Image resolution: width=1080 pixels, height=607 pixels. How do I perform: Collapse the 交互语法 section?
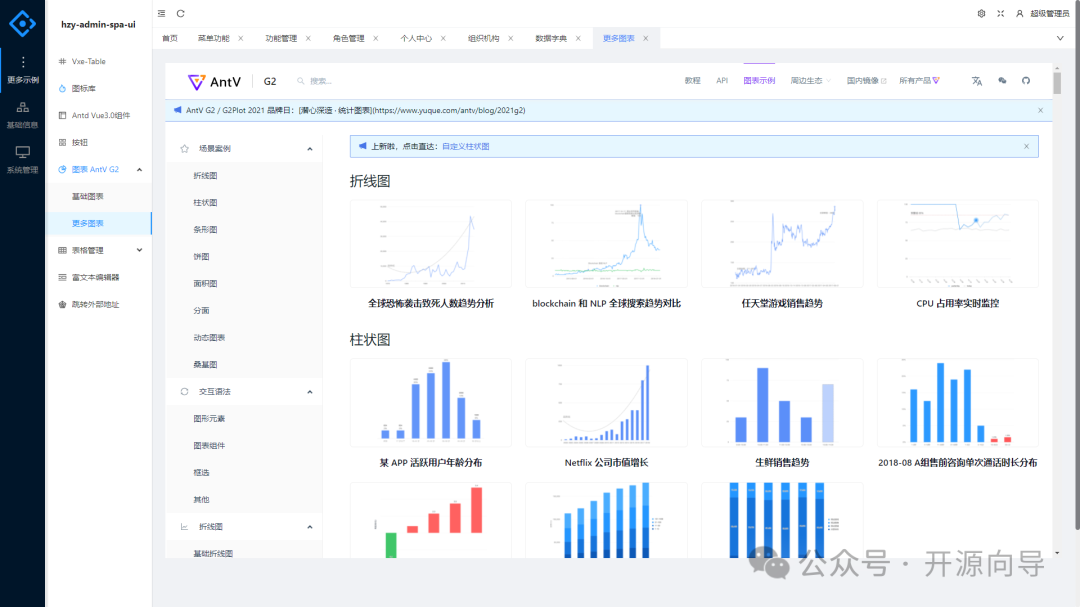click(310, 392)
